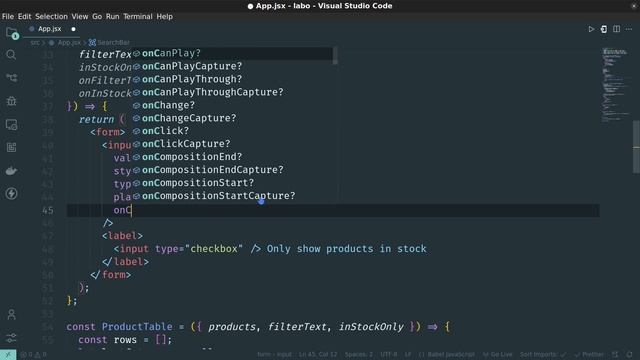Open the Manage settings icon
640x360 pixels.
[x=11, y=338]
